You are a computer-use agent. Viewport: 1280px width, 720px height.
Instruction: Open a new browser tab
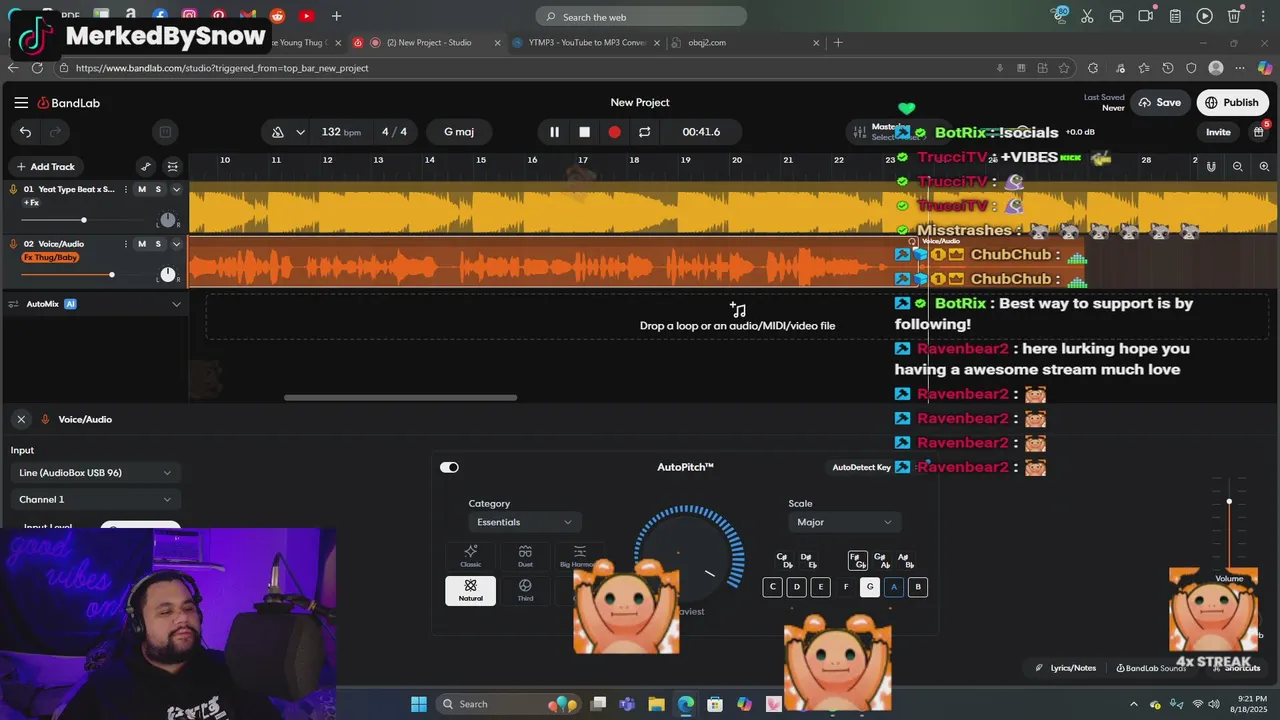[838, 43]
